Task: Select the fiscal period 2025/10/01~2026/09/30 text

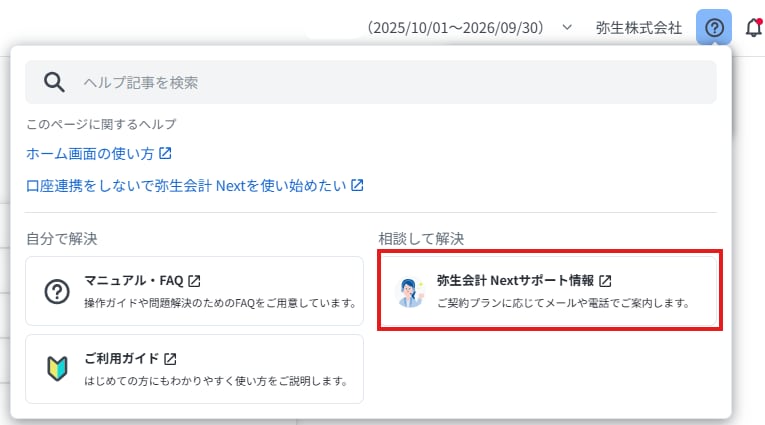Action: (455, 27)
